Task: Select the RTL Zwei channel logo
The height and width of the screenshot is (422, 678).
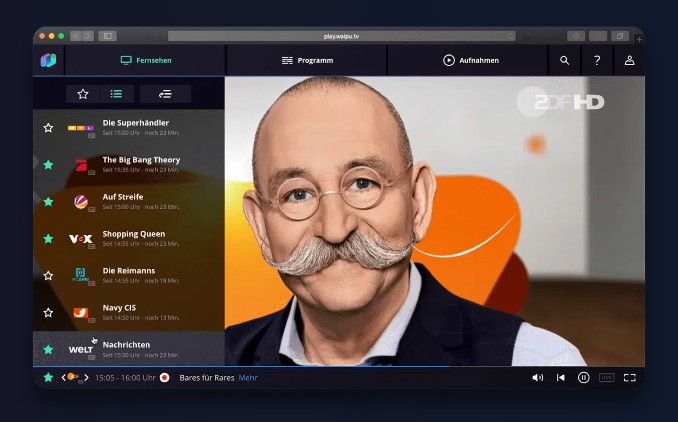Action: point(81,275)
